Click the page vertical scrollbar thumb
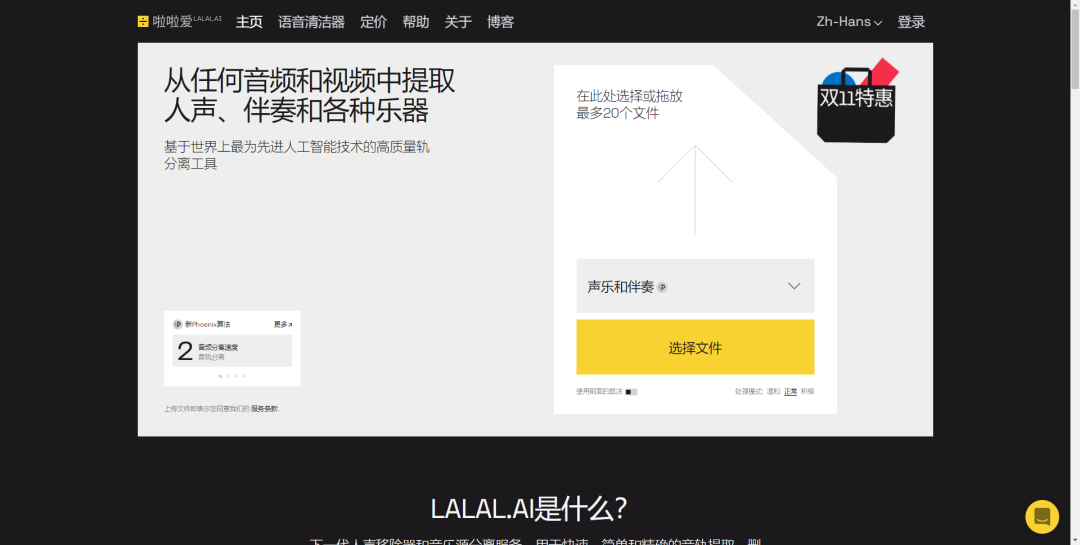Viewport: 1080px width, 545px height. pos(1074,48)
